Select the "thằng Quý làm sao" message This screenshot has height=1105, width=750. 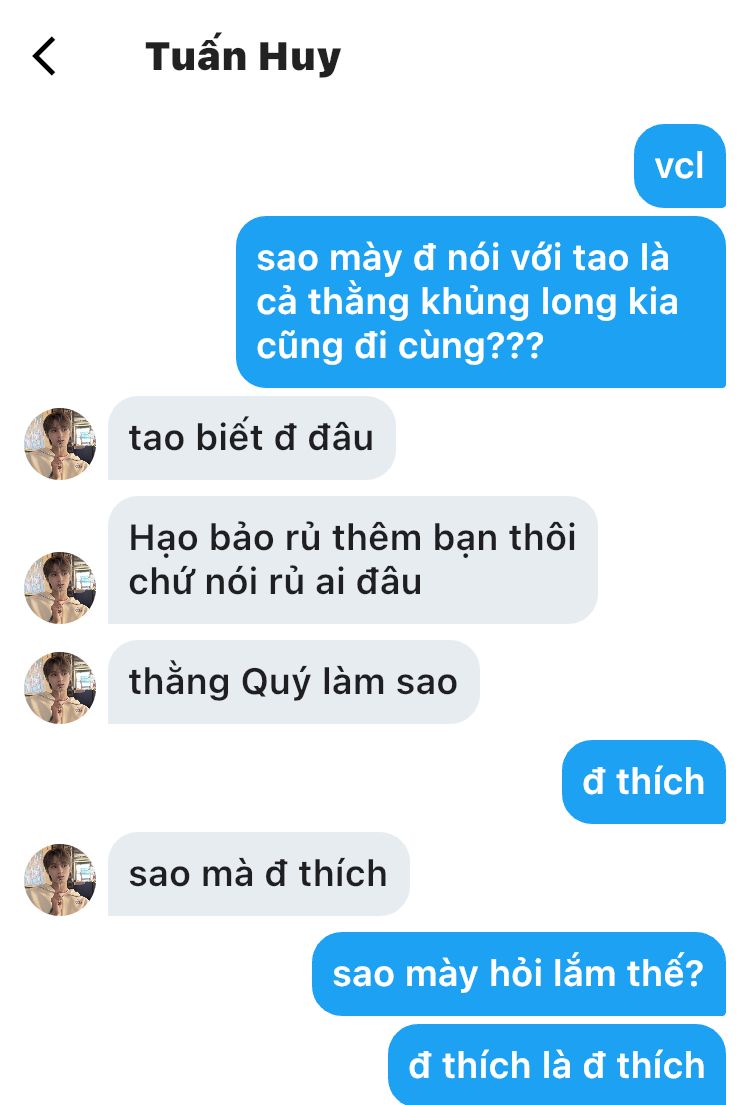(293, 681)
